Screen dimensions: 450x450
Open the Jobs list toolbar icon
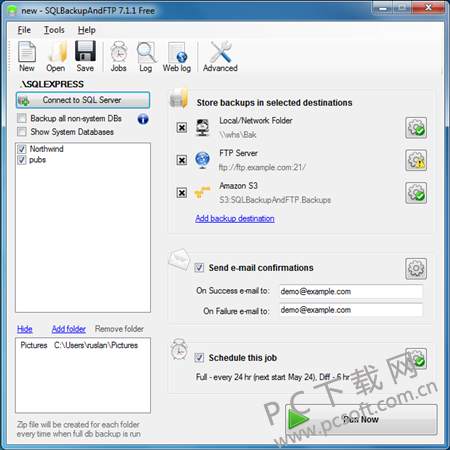pyautogui.click(x=119, y=57)
